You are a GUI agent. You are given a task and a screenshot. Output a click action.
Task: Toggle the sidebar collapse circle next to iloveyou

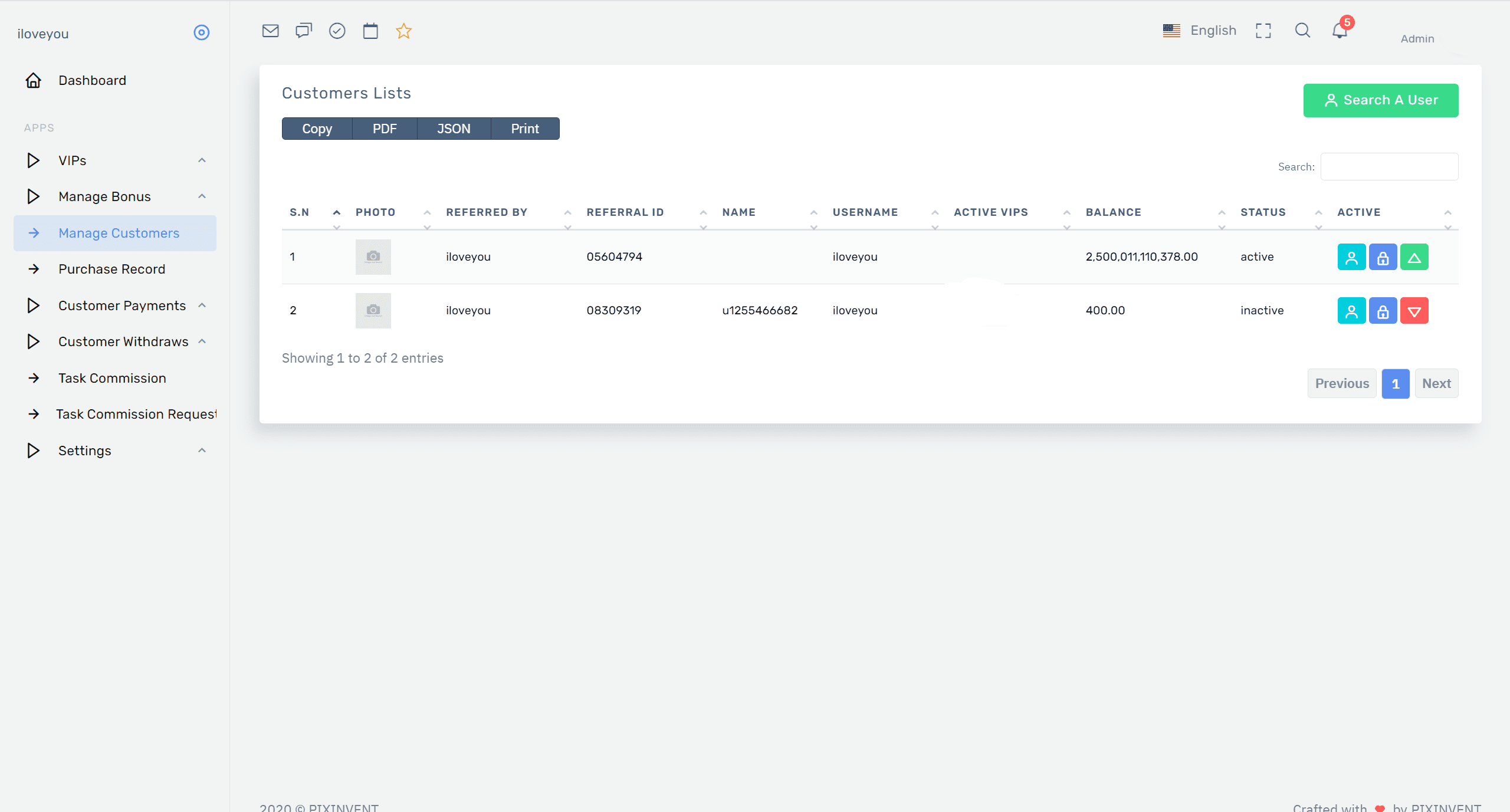tap(202, 32)
